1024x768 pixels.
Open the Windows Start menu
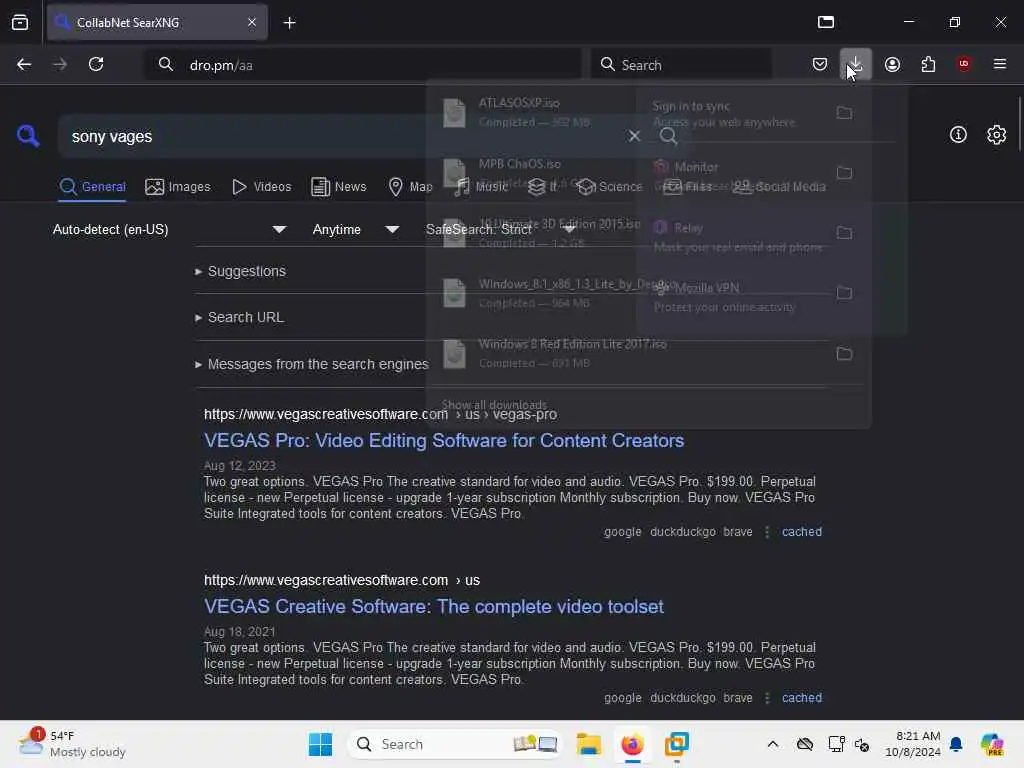320,744
